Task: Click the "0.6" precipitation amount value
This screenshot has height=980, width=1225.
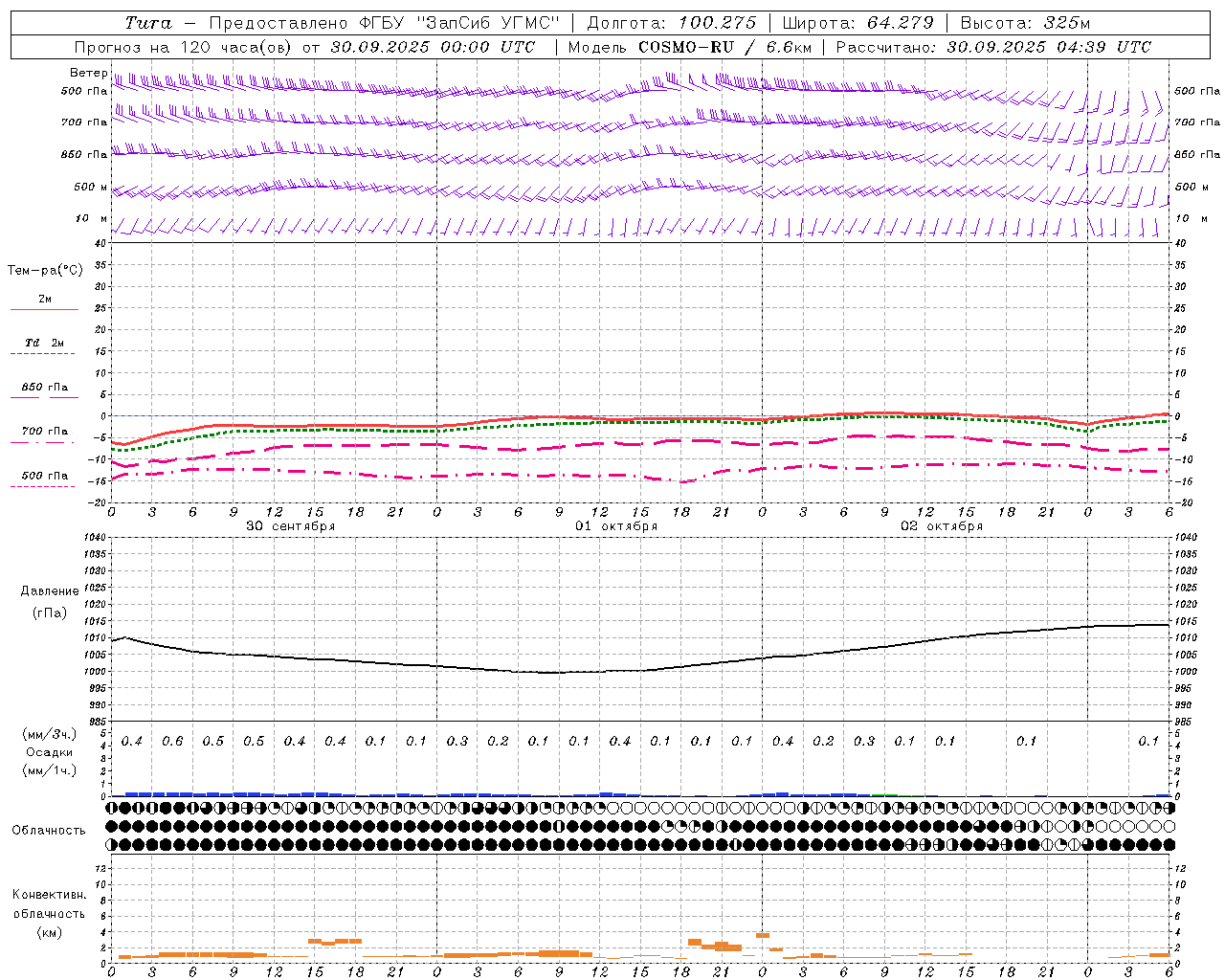Action: click(x=172, y=741)
